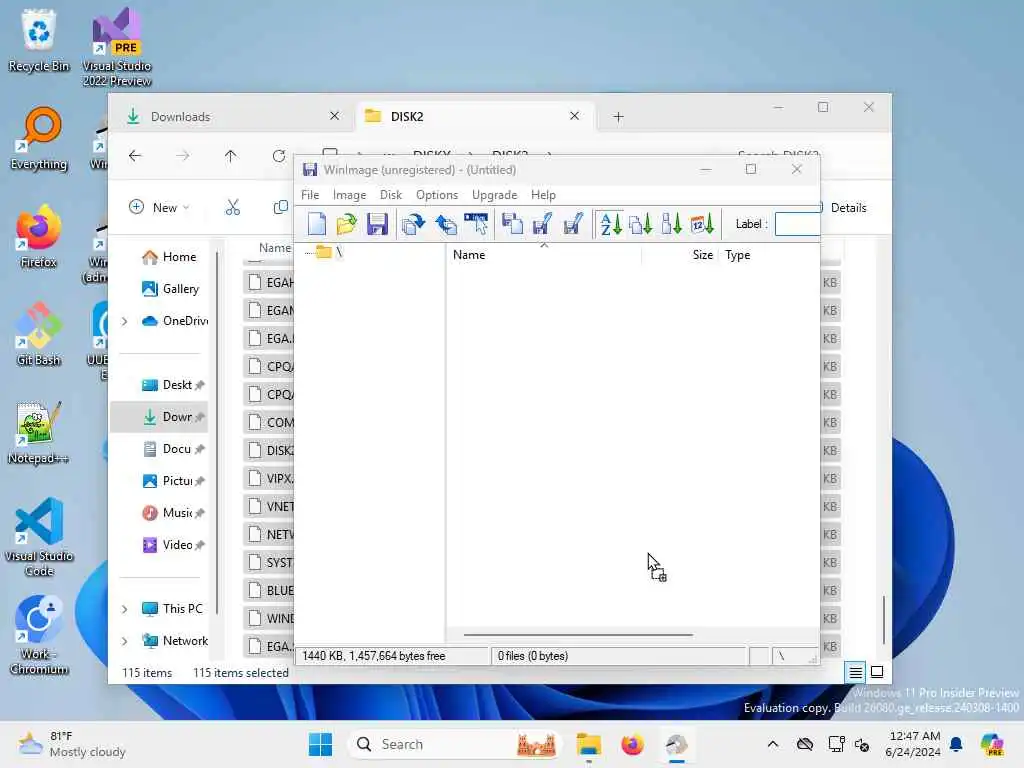Click the Select files pointer icon in WinImage
Image resolution: width=1024 pixels, height=768 pixels.
(x=476, y=224)
